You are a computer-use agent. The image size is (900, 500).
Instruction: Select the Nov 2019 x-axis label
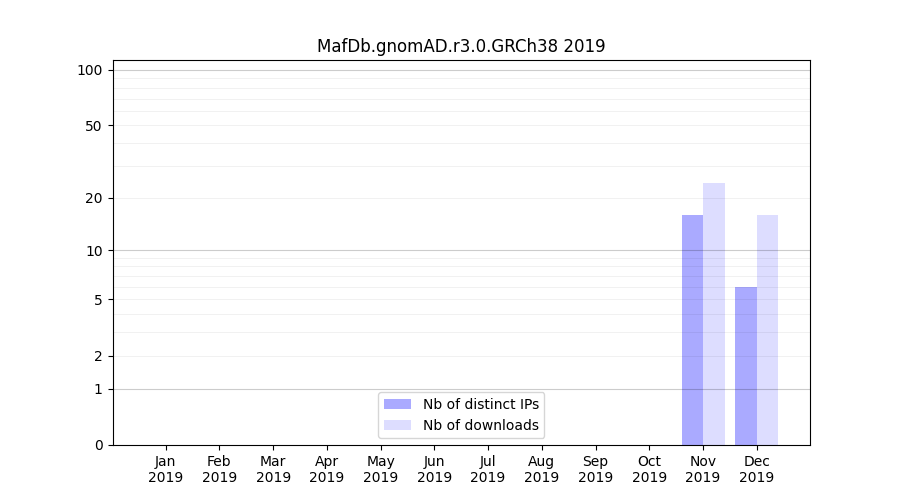click(x=703, y=469)
